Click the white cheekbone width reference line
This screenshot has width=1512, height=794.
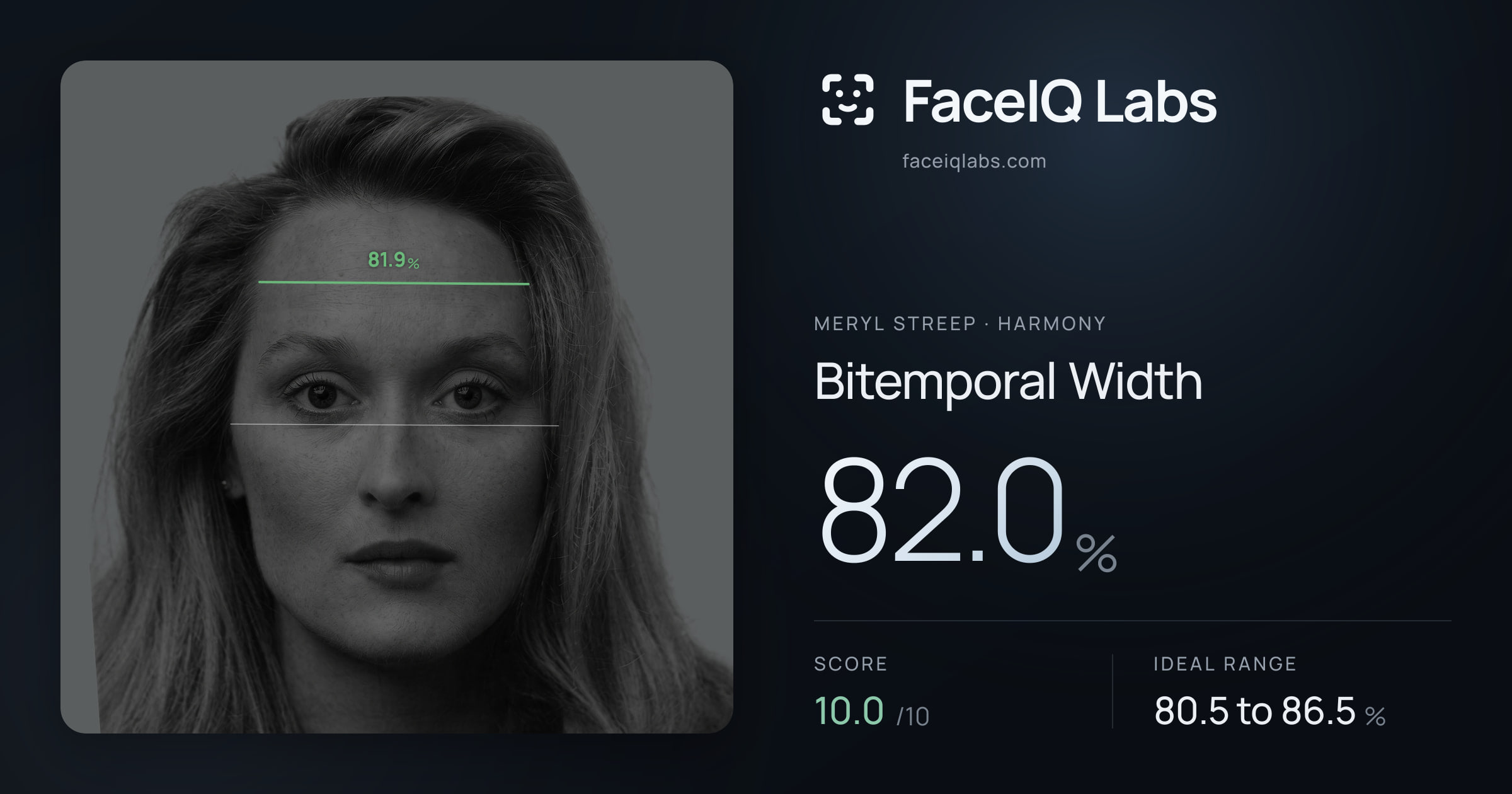[x=394, y=425]
